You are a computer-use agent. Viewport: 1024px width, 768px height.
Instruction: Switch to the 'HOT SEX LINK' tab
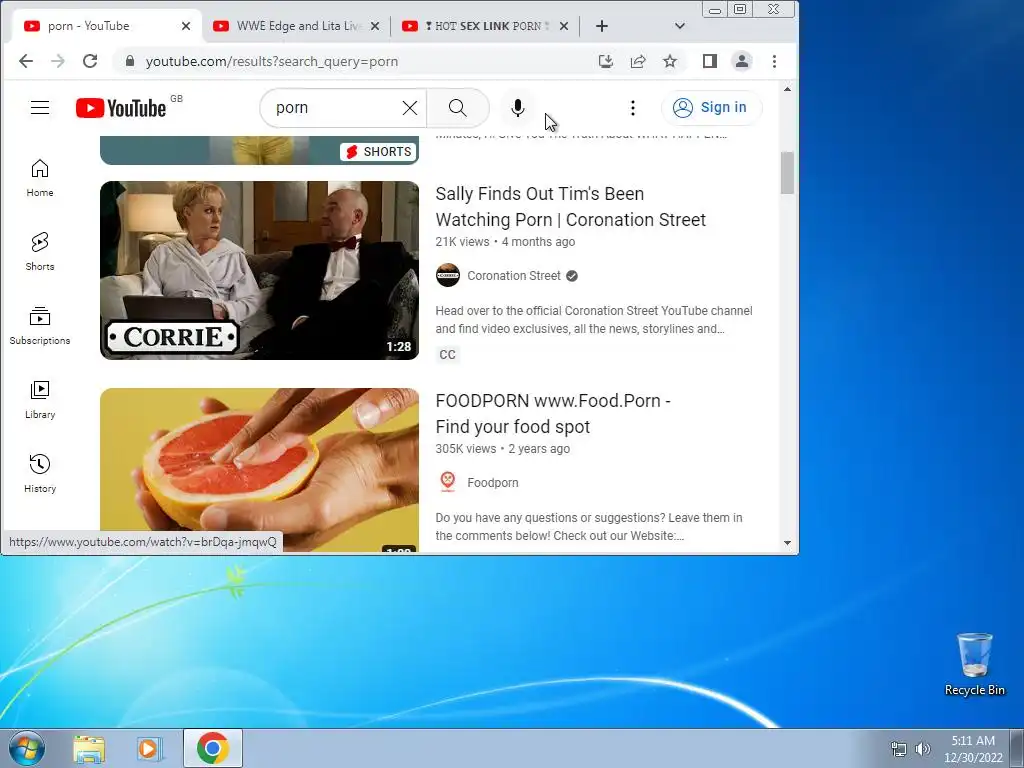coord(484,26)
